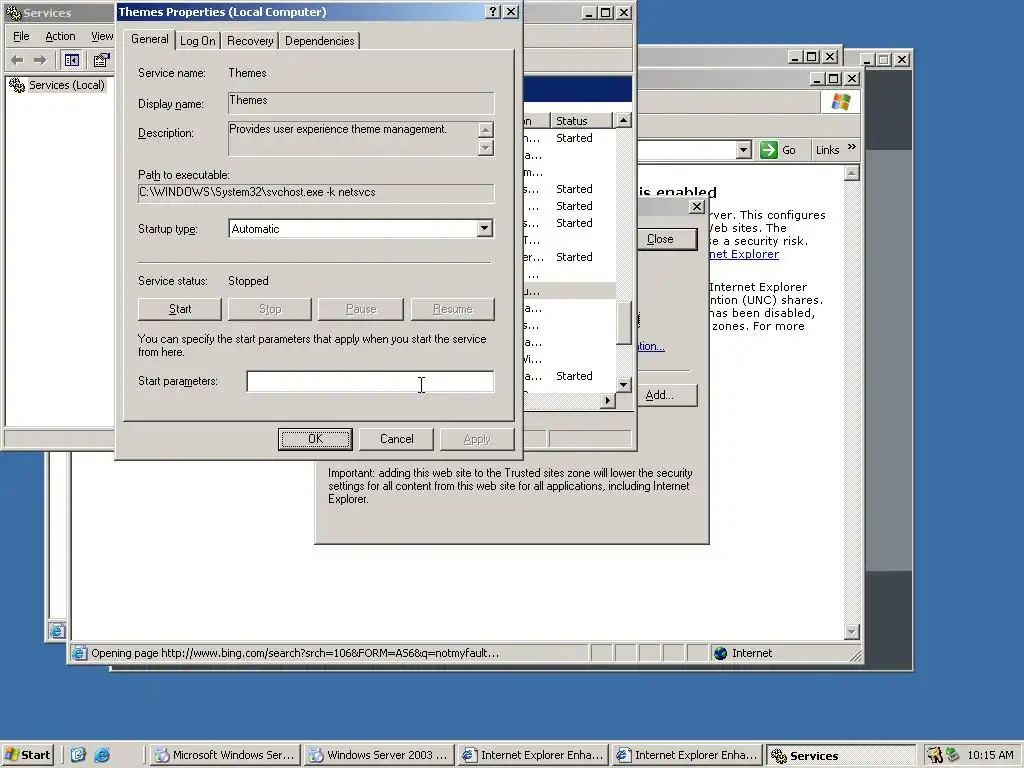The image size is (1024, 768).
Task: Open the View menu in Services
Action: click(101, 36)
